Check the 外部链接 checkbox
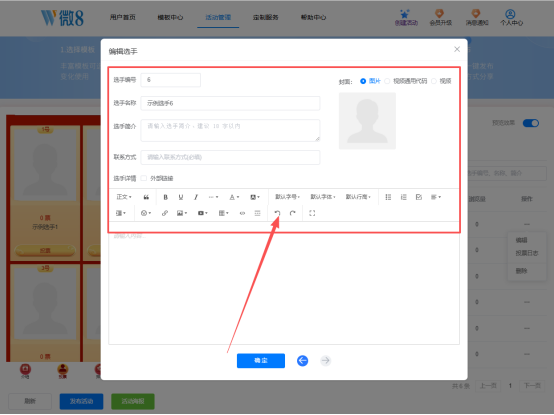 [143, 178]
